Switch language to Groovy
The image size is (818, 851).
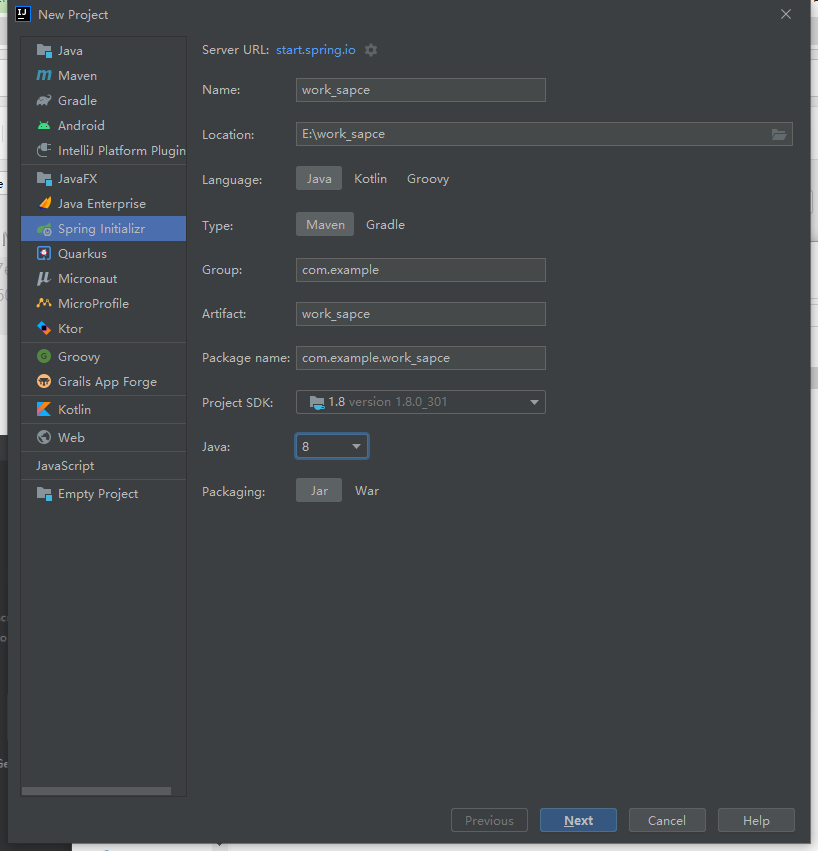coord(428,179)
